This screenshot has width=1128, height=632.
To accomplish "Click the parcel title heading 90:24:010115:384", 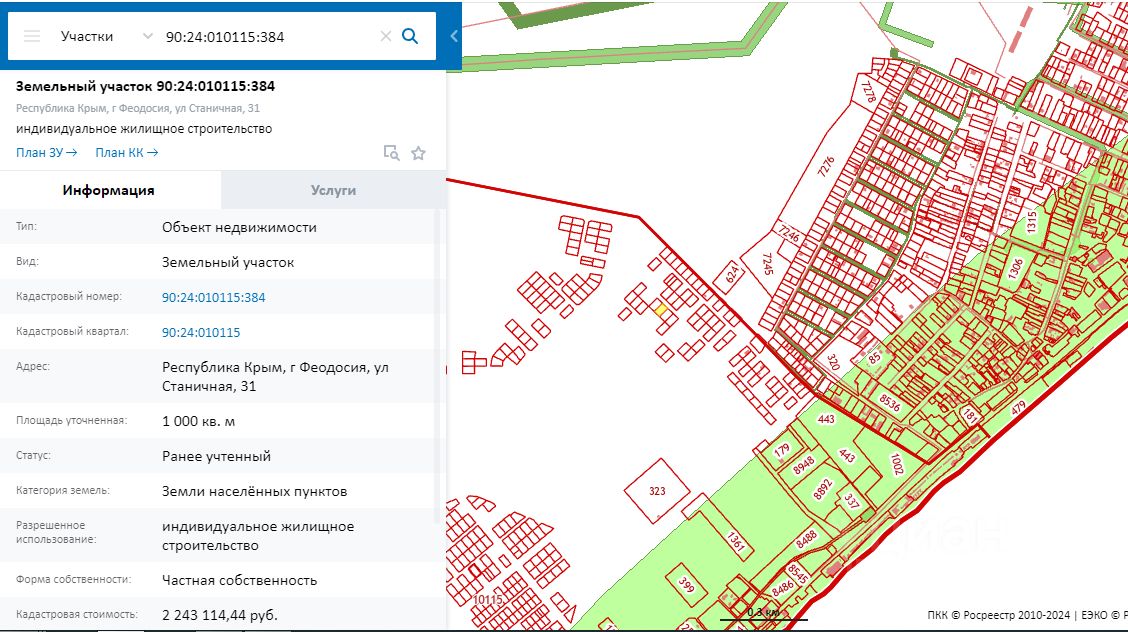I will pyautogui.click(x=146, y=86).
